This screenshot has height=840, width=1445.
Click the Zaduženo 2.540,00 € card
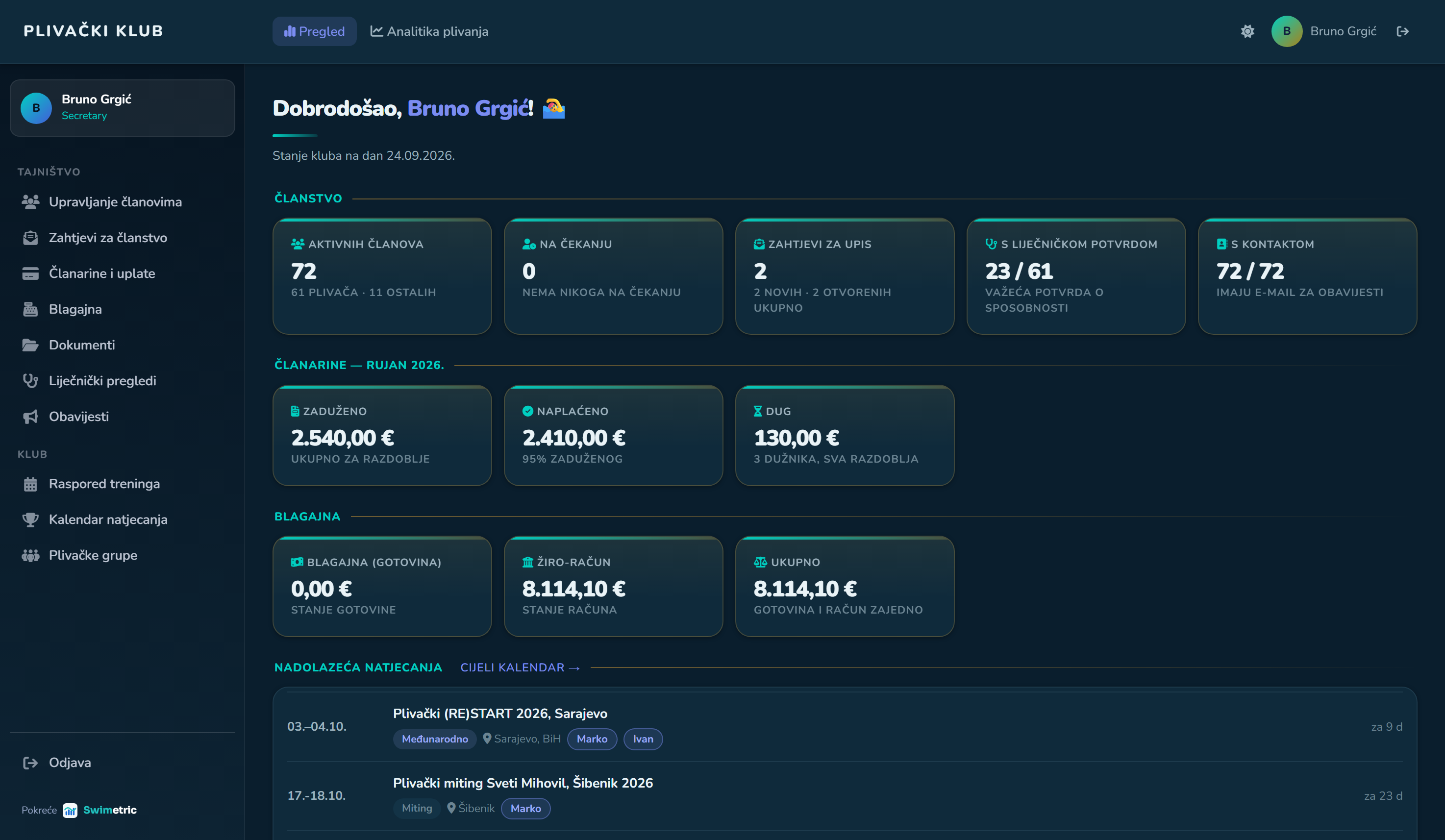382,435
